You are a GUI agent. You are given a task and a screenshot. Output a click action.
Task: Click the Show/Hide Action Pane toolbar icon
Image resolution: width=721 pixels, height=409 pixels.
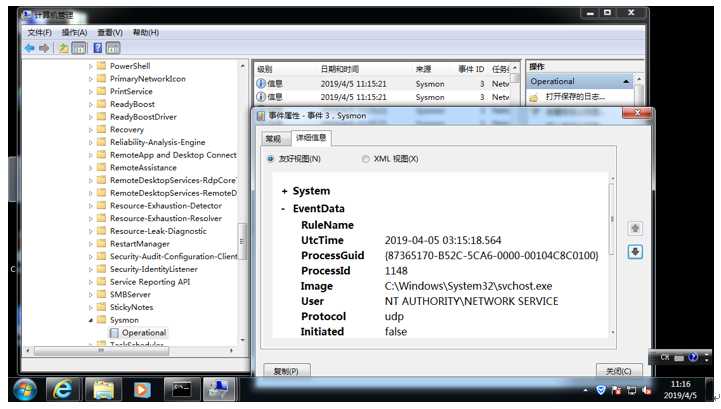(113, 48)
